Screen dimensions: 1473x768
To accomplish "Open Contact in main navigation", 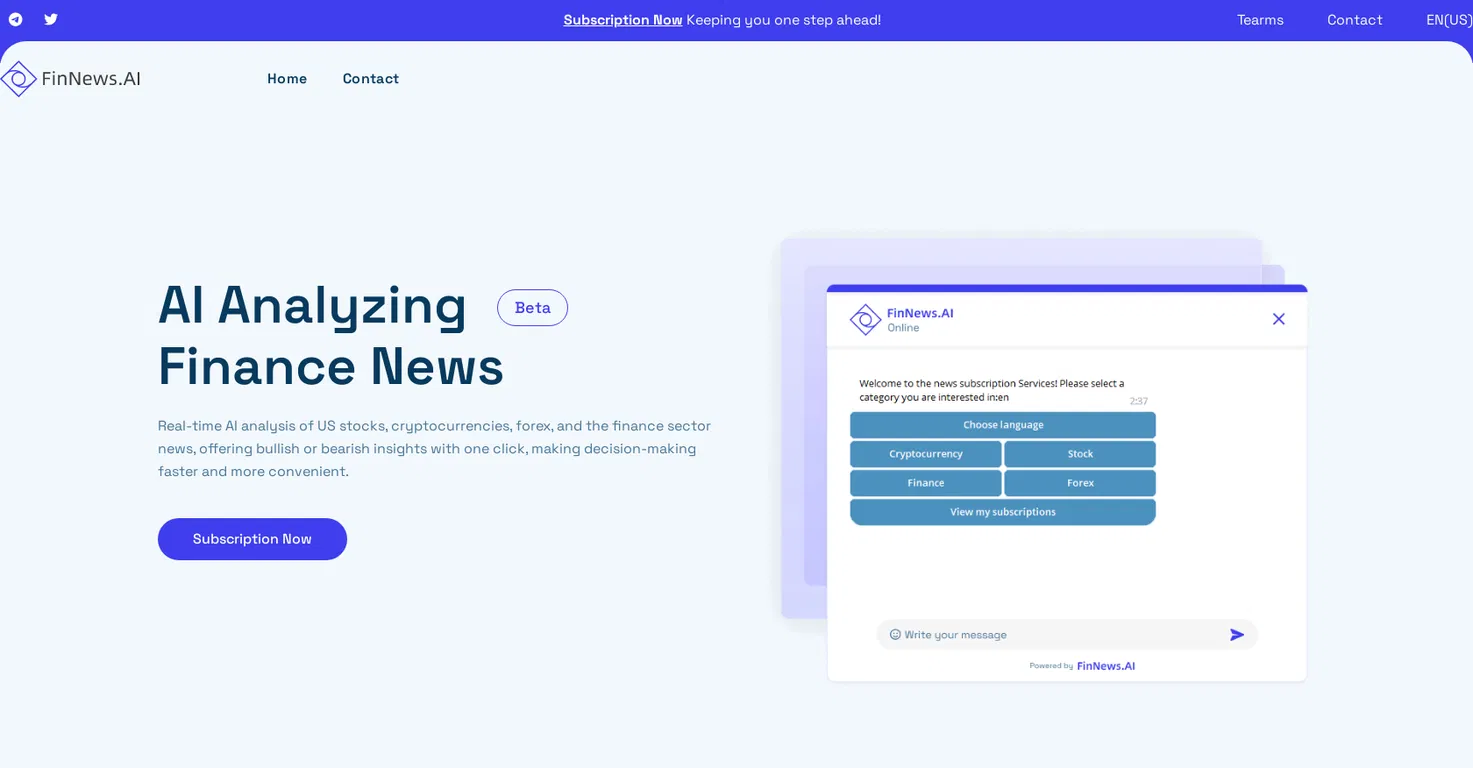I will (371, 79).
